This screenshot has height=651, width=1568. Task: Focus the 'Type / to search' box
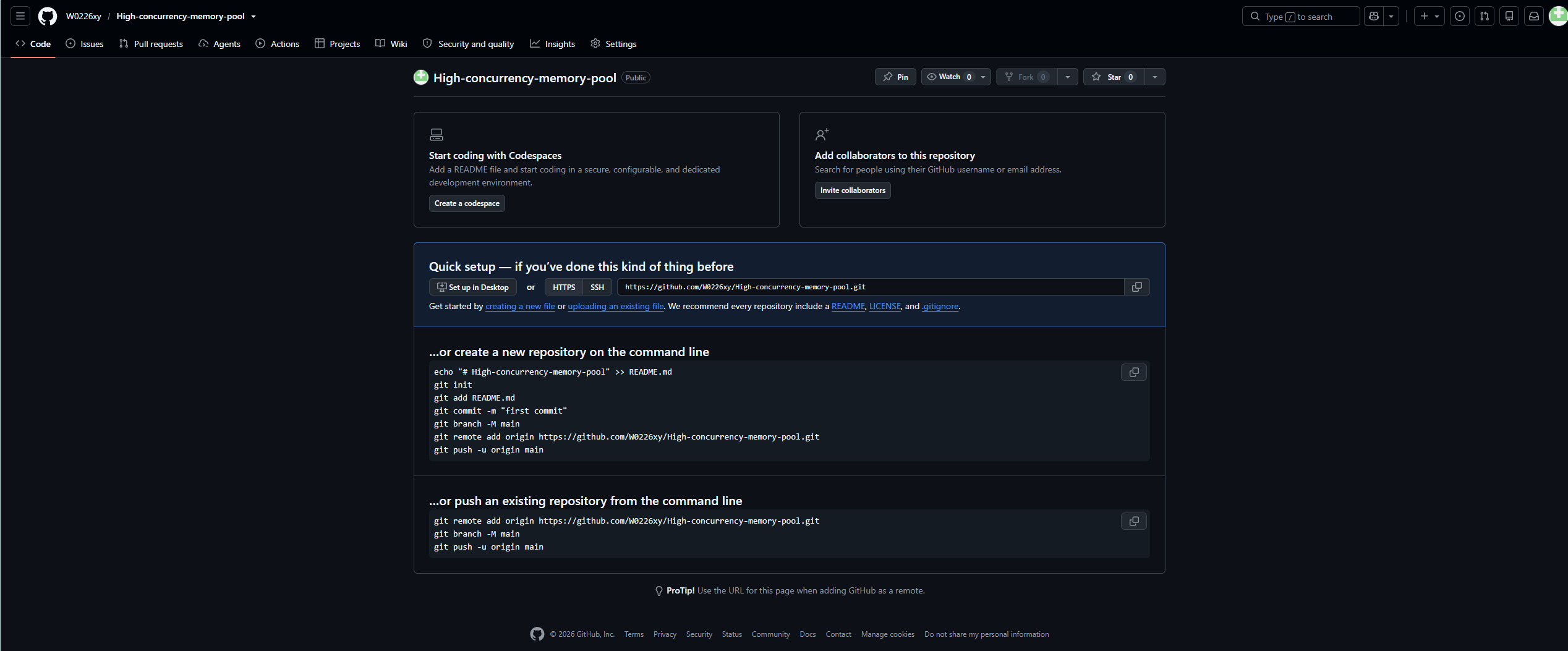pos(1301,16)
